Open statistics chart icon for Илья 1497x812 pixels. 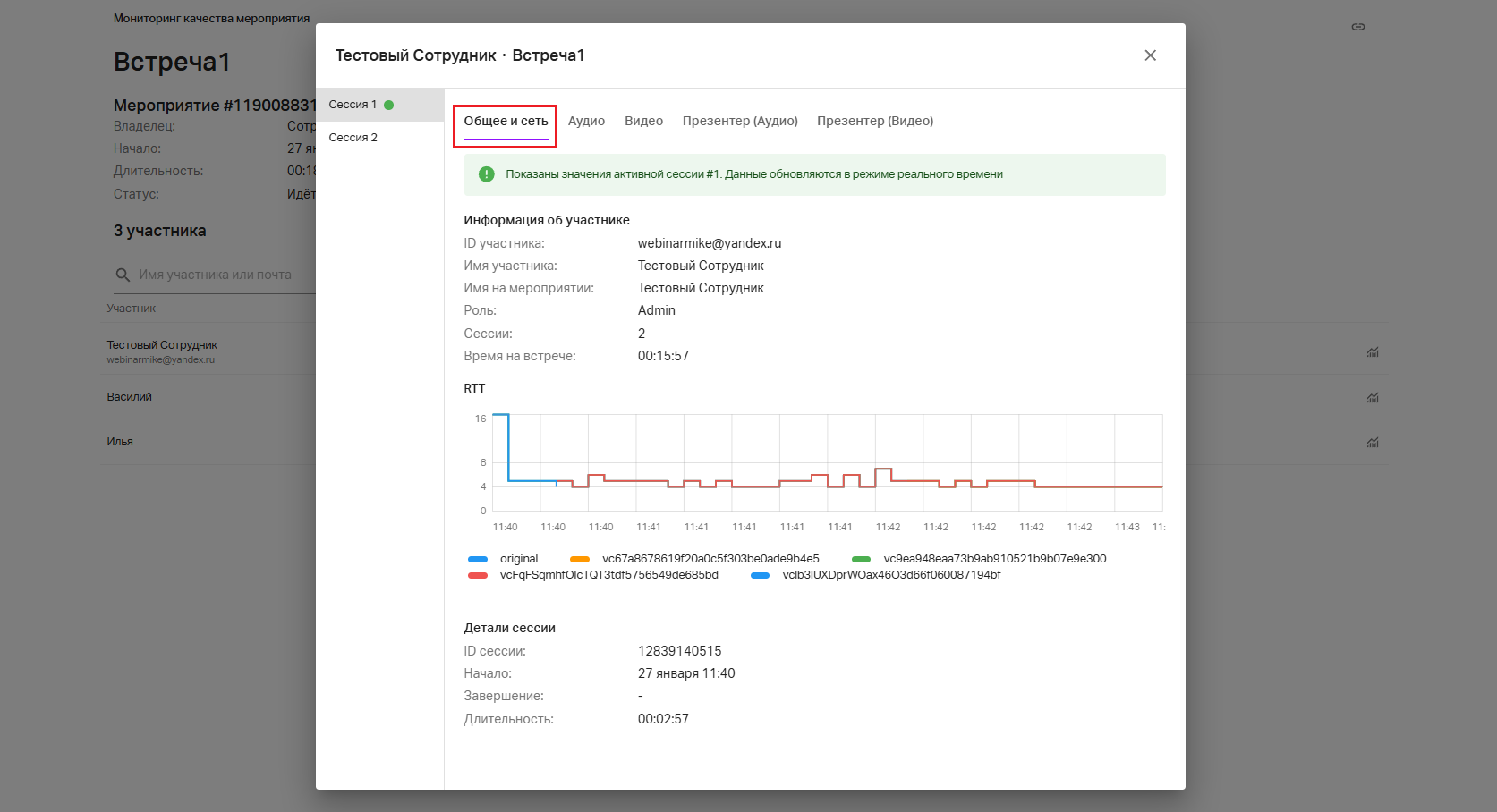coord(1372,442)
